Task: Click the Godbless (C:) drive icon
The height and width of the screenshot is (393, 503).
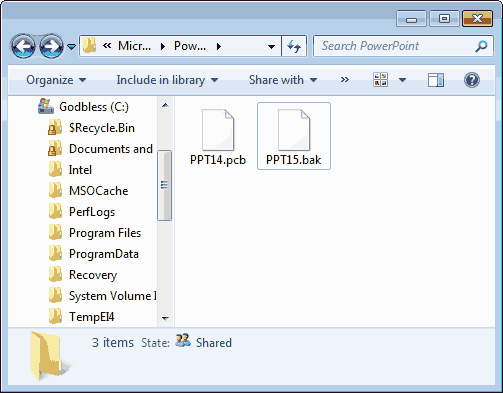Action: (x=46, y=106)
